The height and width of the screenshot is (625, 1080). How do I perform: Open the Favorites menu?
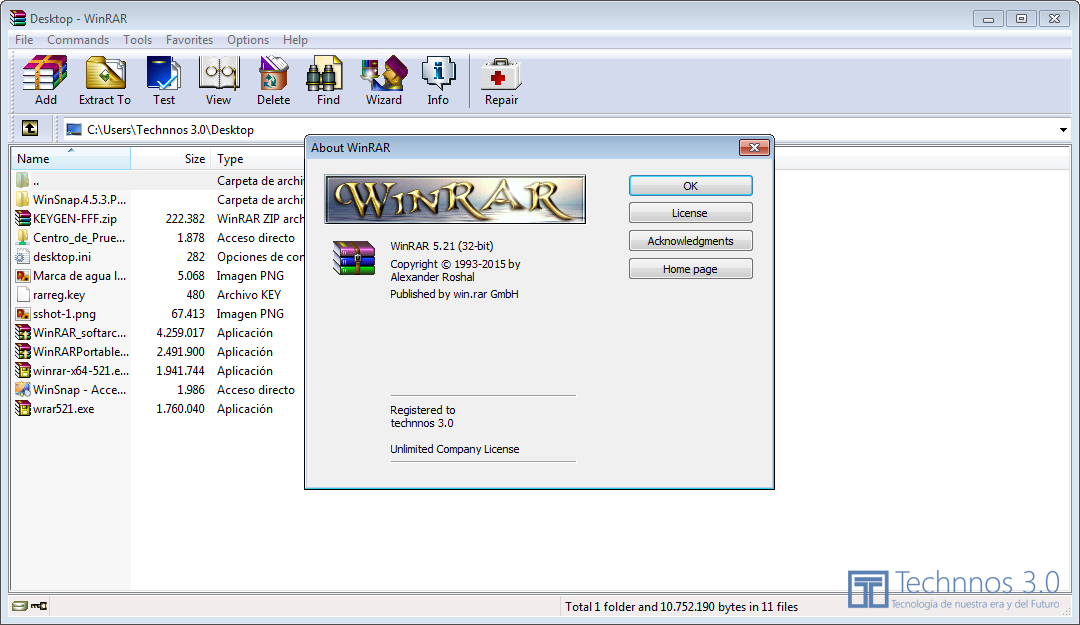(189, 40)
